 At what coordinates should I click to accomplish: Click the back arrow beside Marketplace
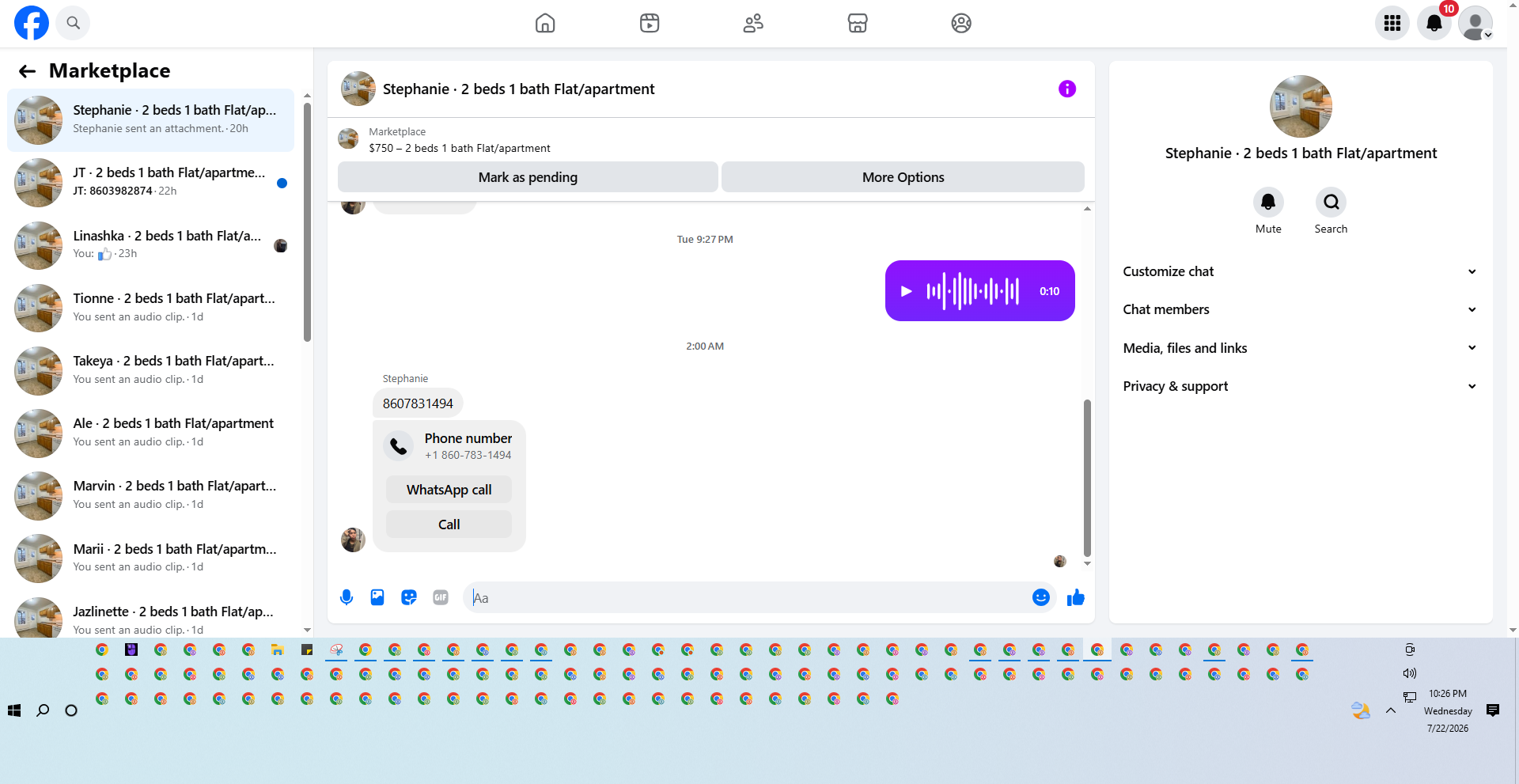[x=28, y=71]
